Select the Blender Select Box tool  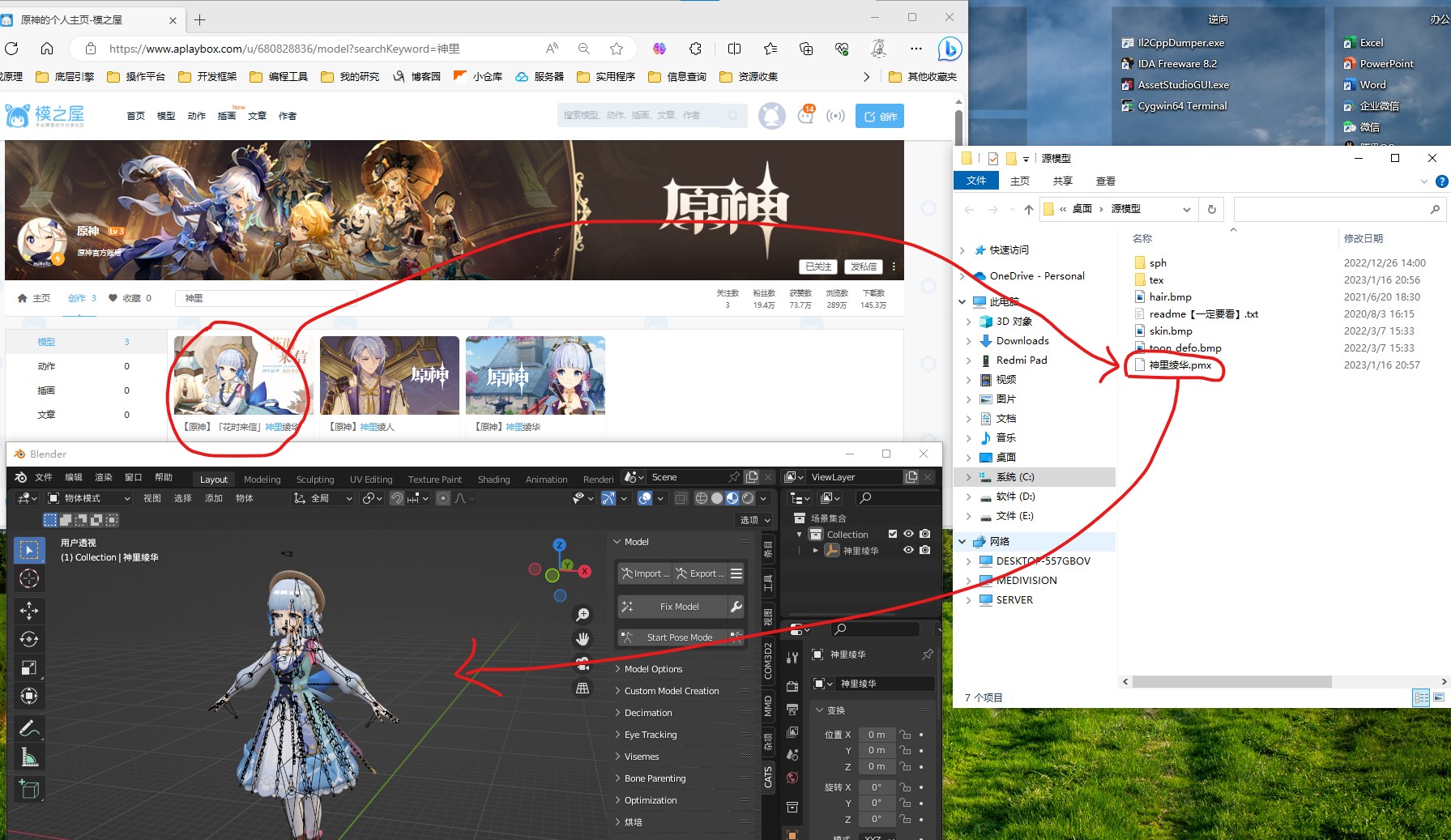pyautogui.click(x=29, y=551)
